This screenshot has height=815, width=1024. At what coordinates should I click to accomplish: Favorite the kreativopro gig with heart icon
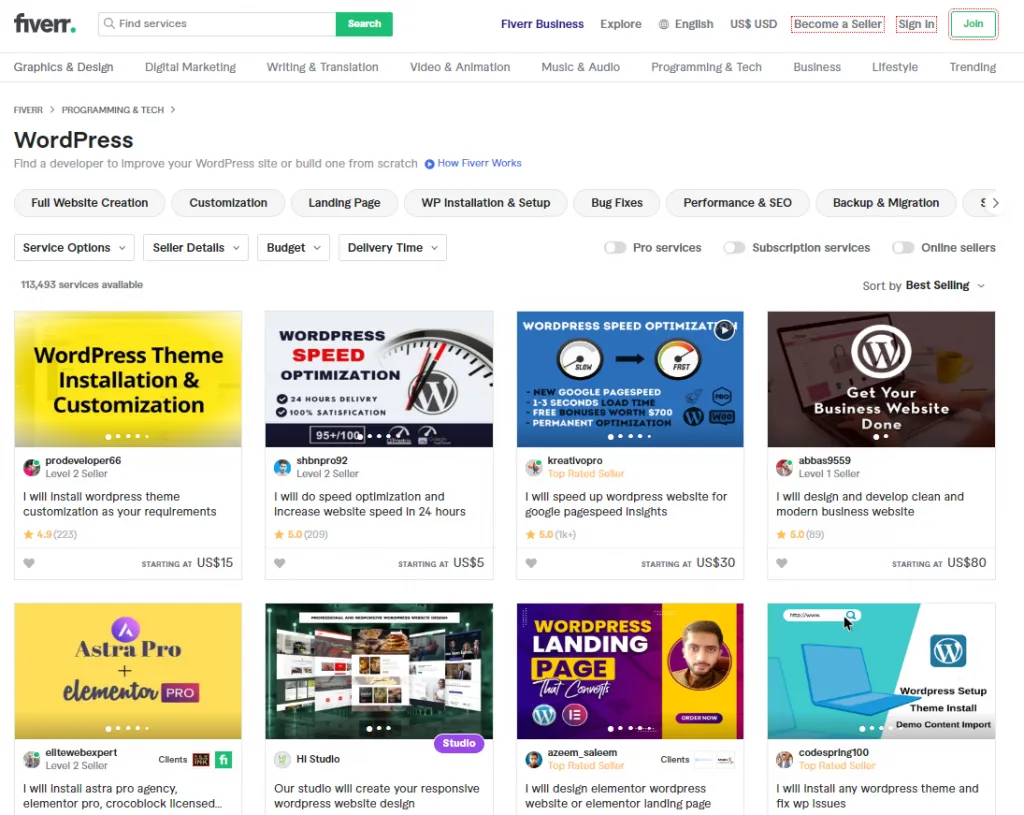click(x=531, y=563)
